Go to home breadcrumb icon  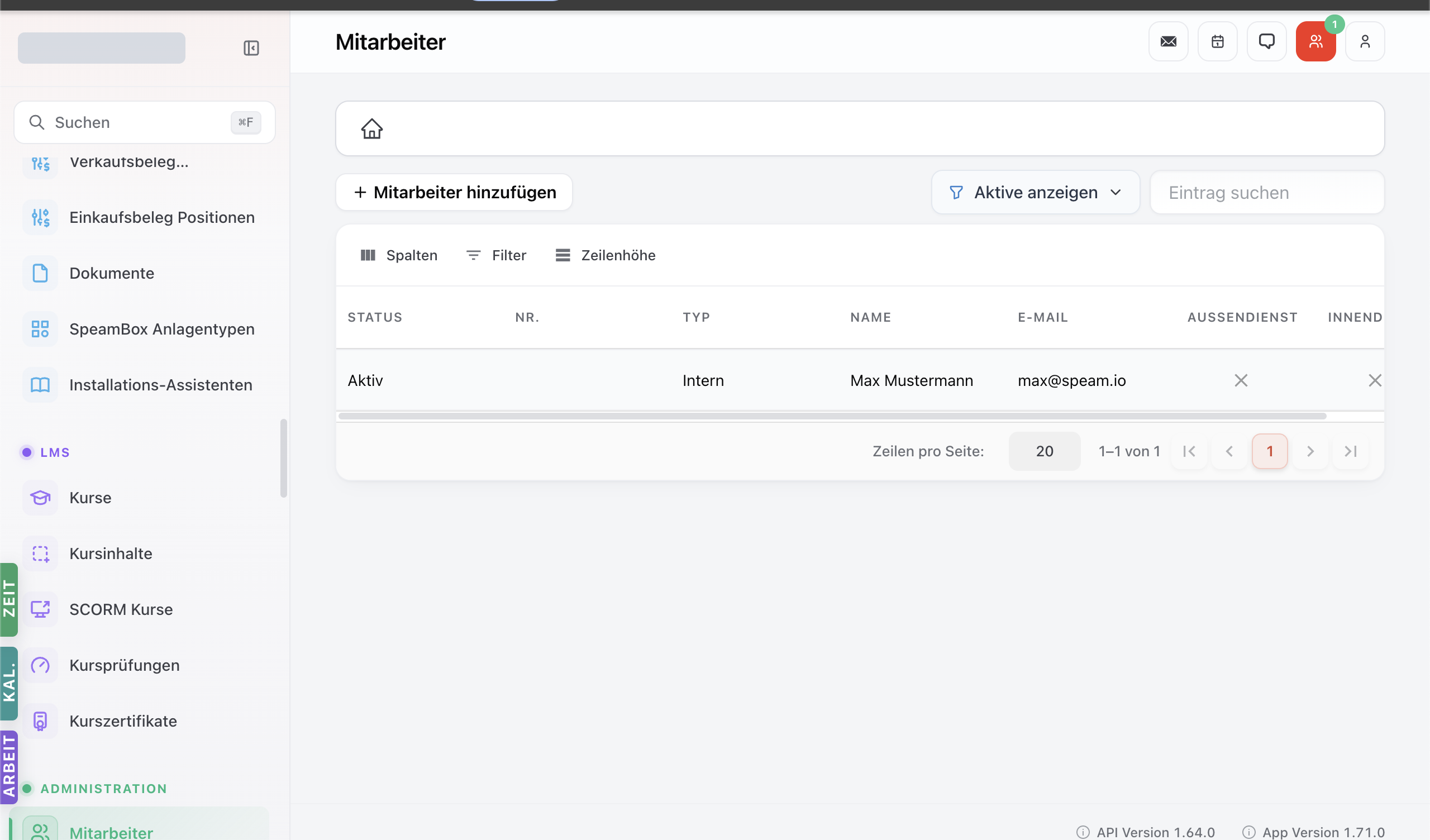coord(371,129)
